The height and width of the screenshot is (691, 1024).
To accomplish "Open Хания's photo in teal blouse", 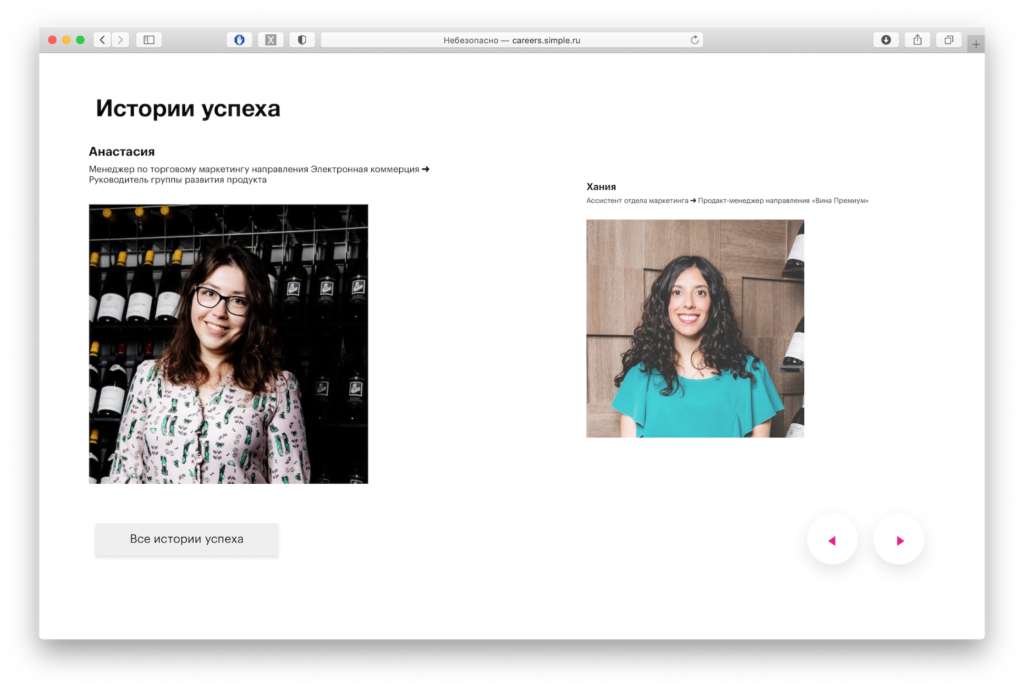I will [x=695, y=328].
